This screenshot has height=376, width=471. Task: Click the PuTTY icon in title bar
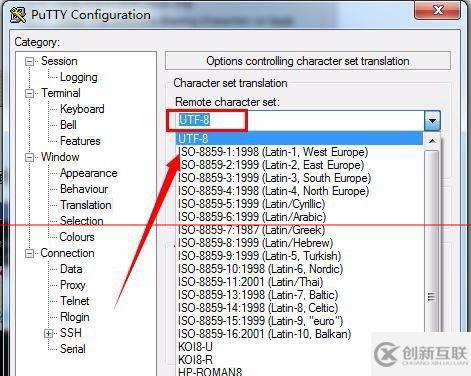point(18,15)
